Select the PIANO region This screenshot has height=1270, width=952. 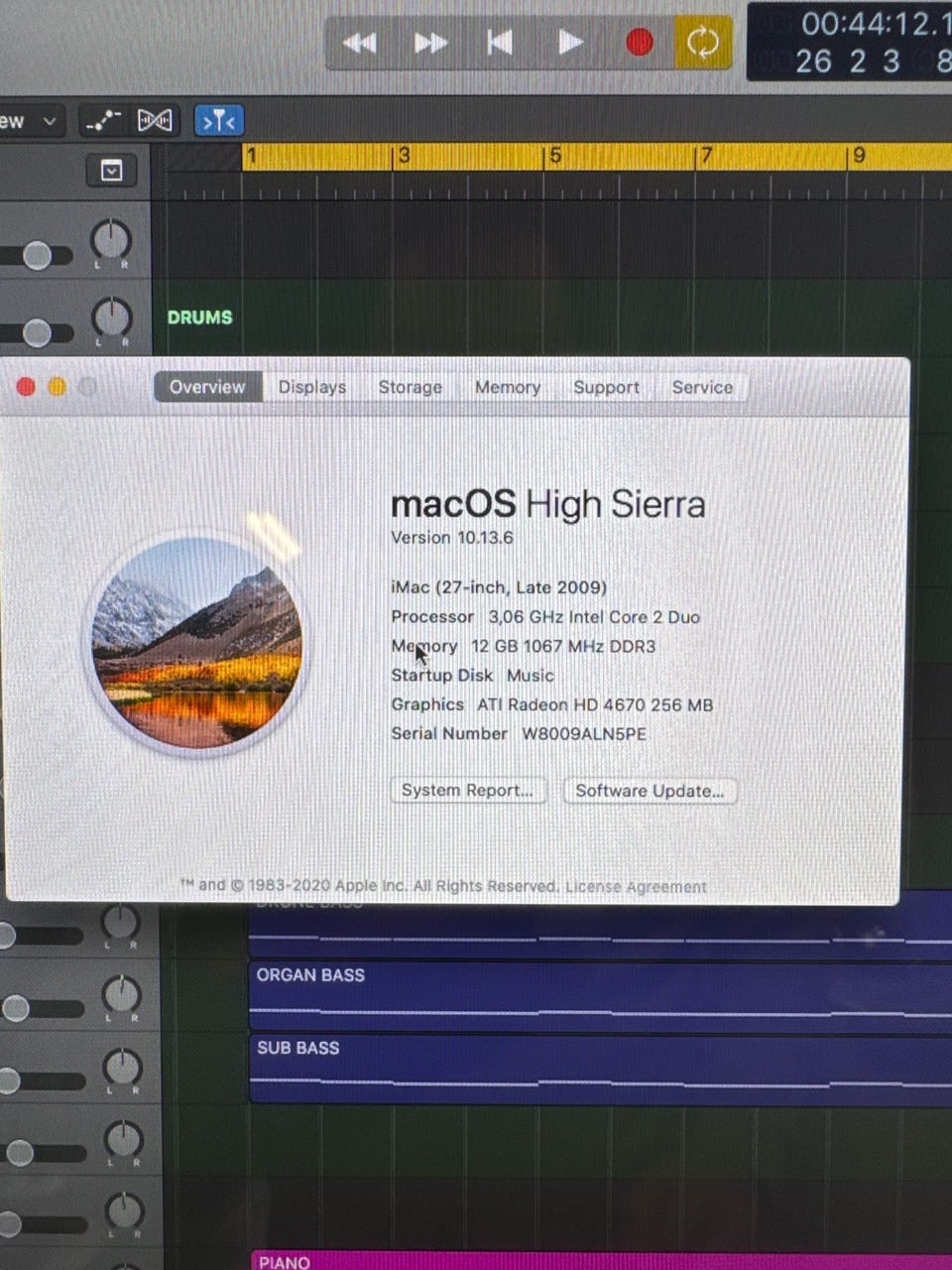(600, 1261)
